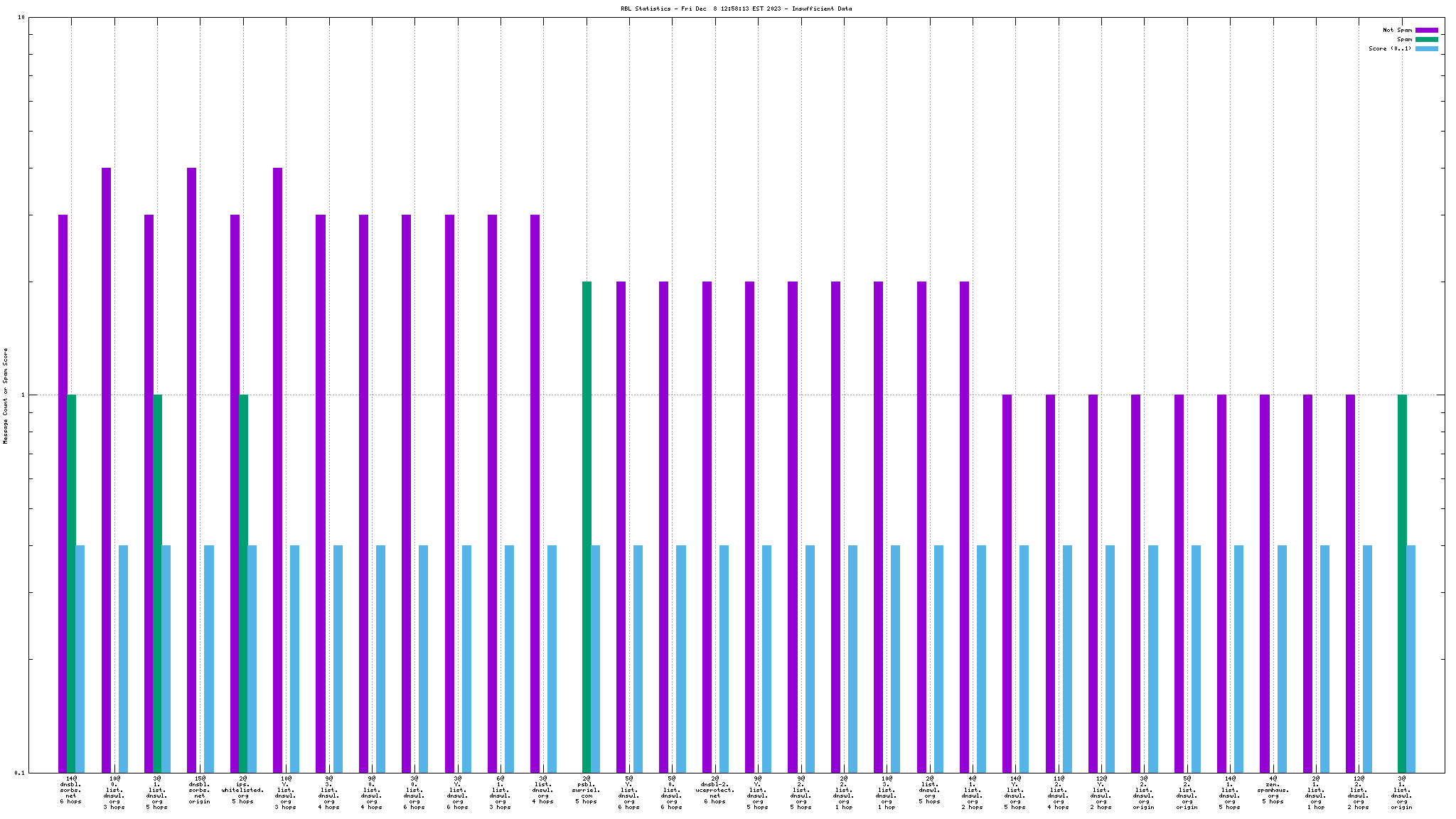Viewport: 1456px width, 819px height.
Task: Click the blue score bar for zen.spamhaus.org
Action: pyautogui.click(x=1282, y=658)
